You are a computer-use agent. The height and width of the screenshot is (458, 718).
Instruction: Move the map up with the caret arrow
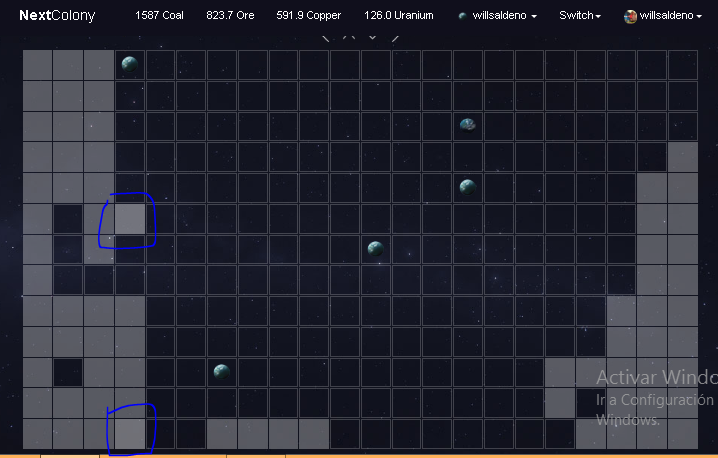pyautogui.click(x=349, y=38)
